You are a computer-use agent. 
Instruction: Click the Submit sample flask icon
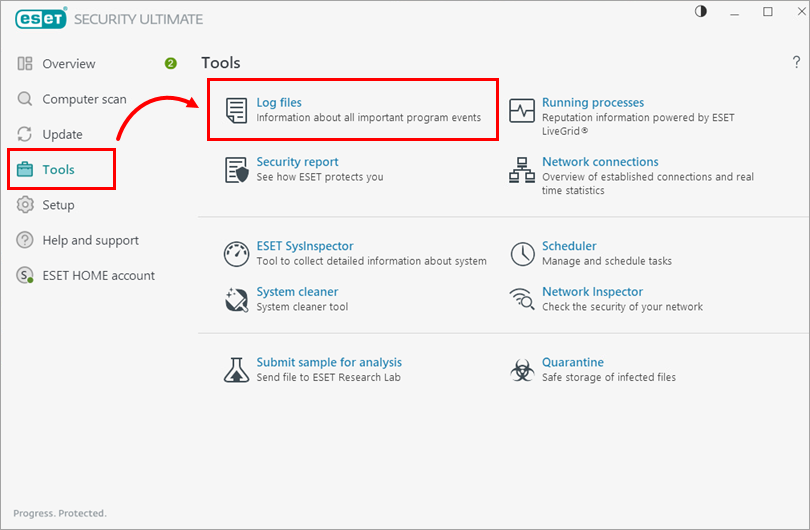point(236,370)
